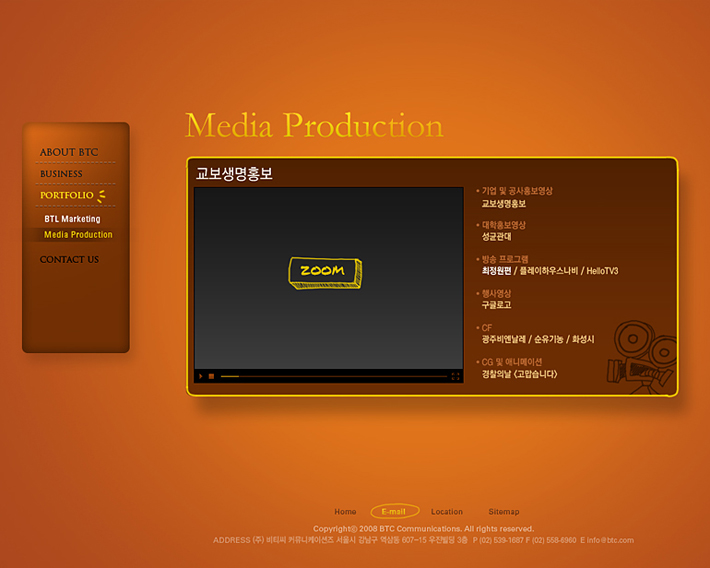Select BUSINESS in the side menu

[x=61, y=174]
